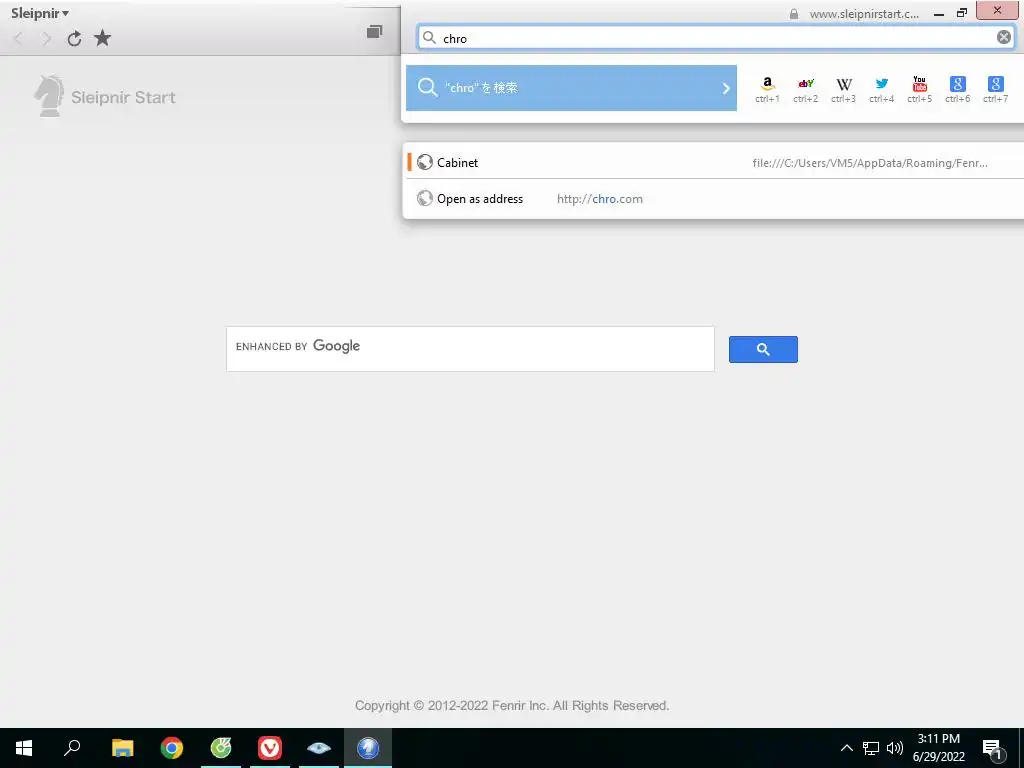Open the notification center icon

pyautogui.click(x=992, y=748)
